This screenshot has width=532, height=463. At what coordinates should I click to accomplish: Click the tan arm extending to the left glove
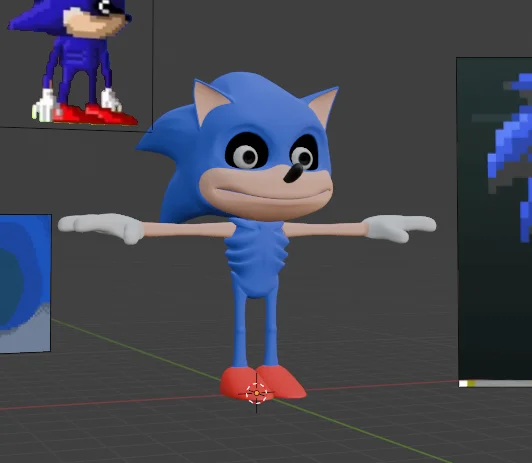(x=188, y=229)
